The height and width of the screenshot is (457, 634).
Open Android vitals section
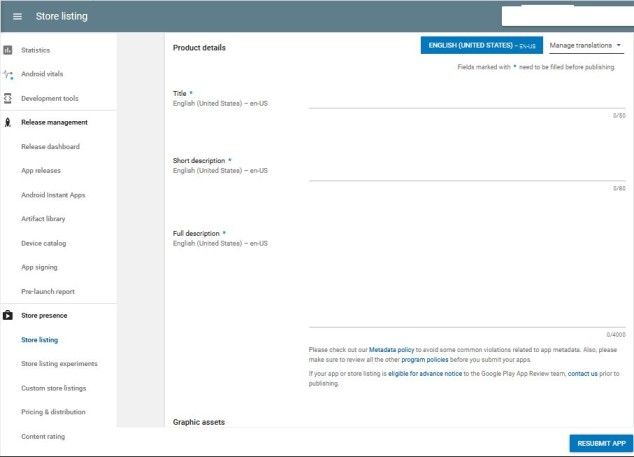point(42,74)
